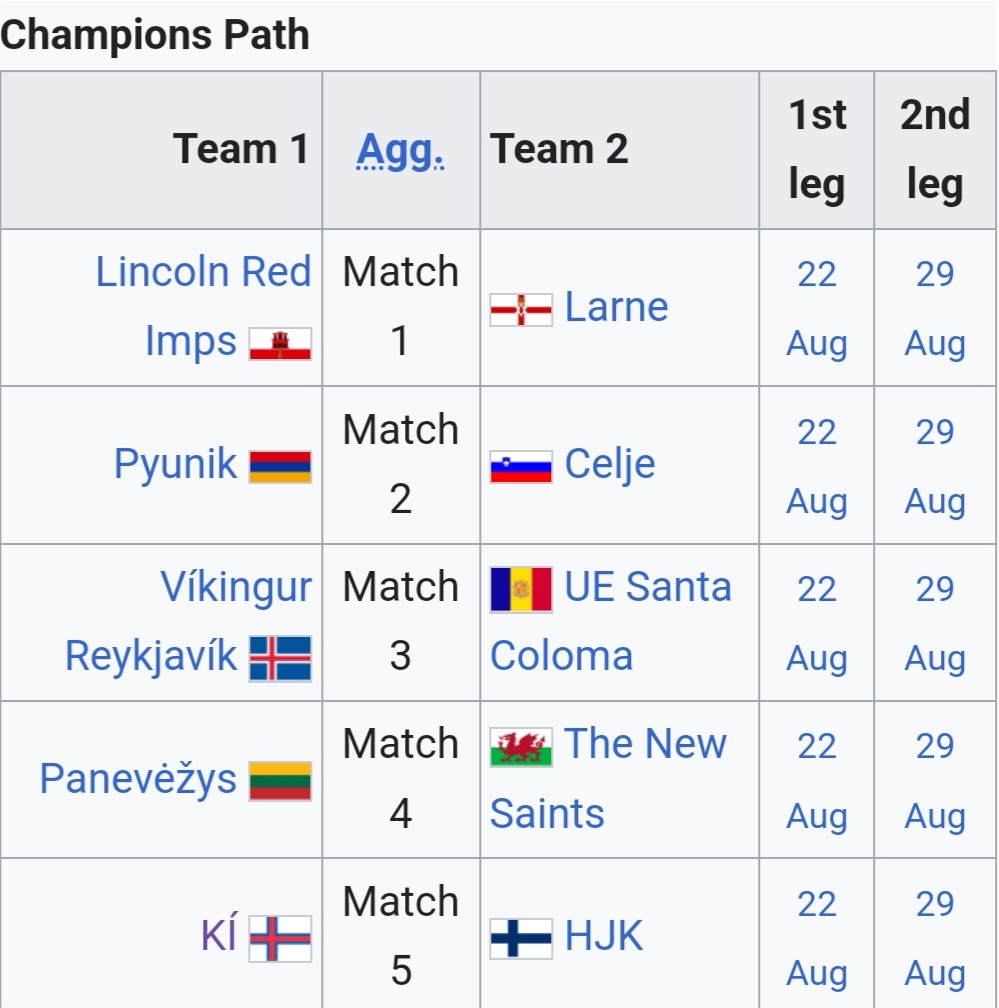Open the Agg. header link

[x=400, y=150]
